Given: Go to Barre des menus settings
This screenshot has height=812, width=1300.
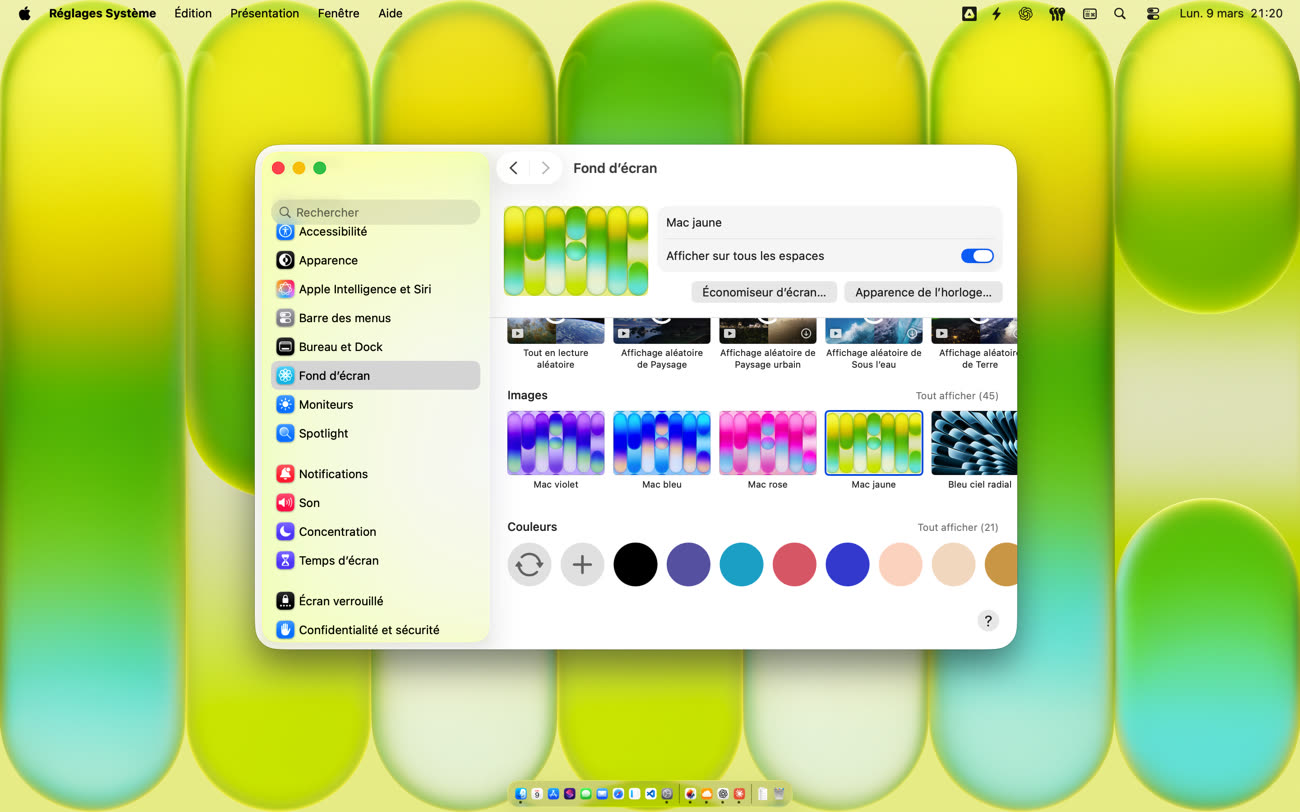Looking at the screenshot, I should coord(344,318).
